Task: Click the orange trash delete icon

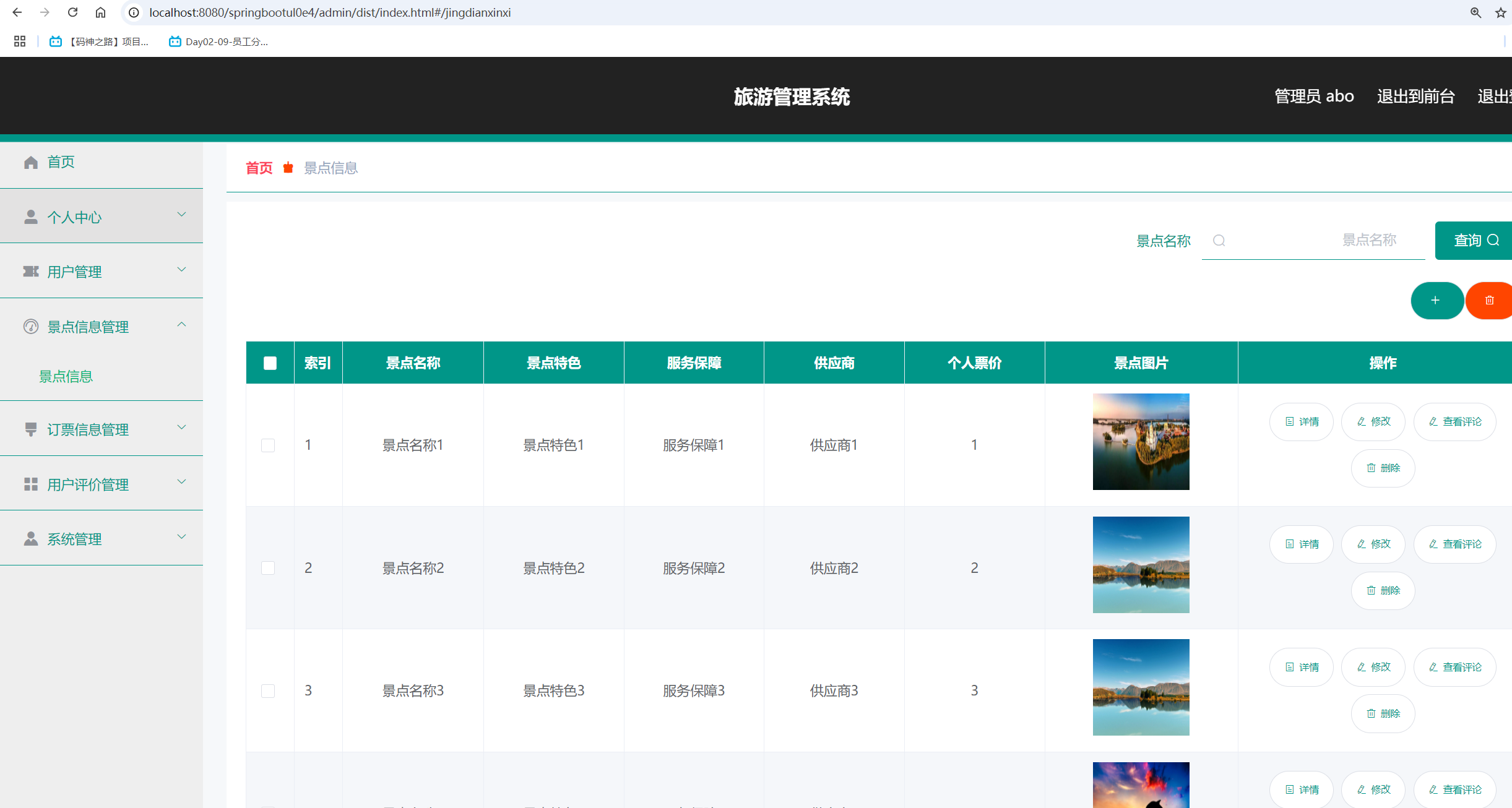Action: pyautogui.click(x=1490, y=300)
